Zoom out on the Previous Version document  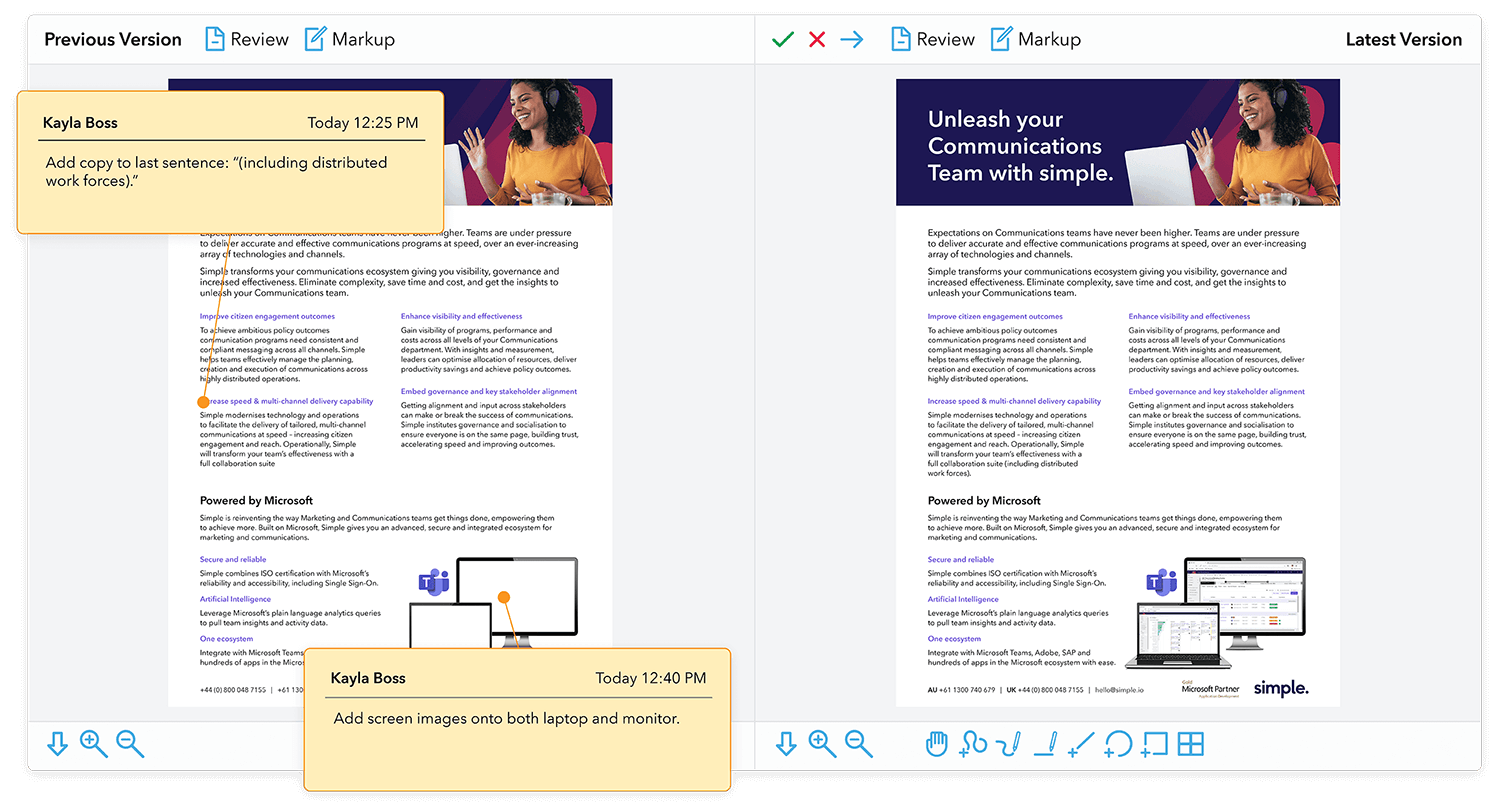pyautogui.click(x=130, y=744)
